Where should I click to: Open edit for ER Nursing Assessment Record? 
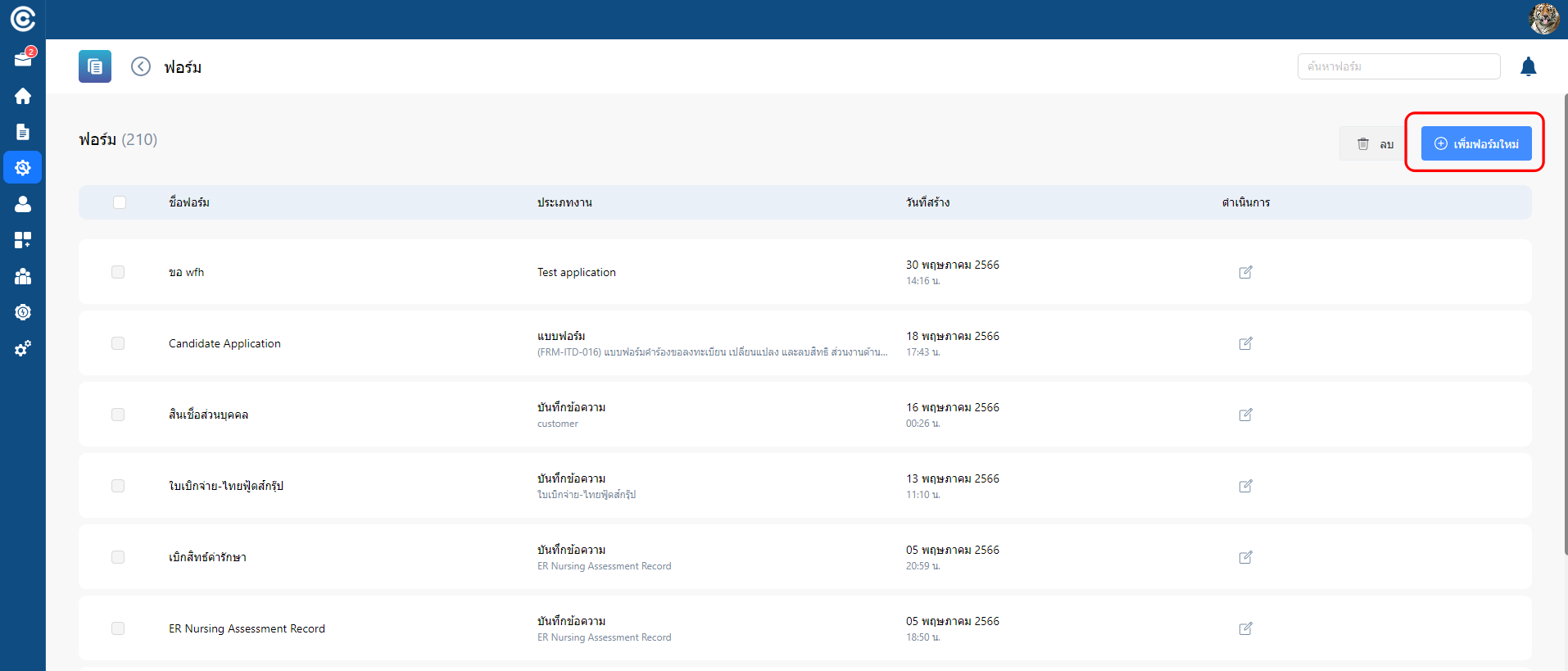point(1245,628)
